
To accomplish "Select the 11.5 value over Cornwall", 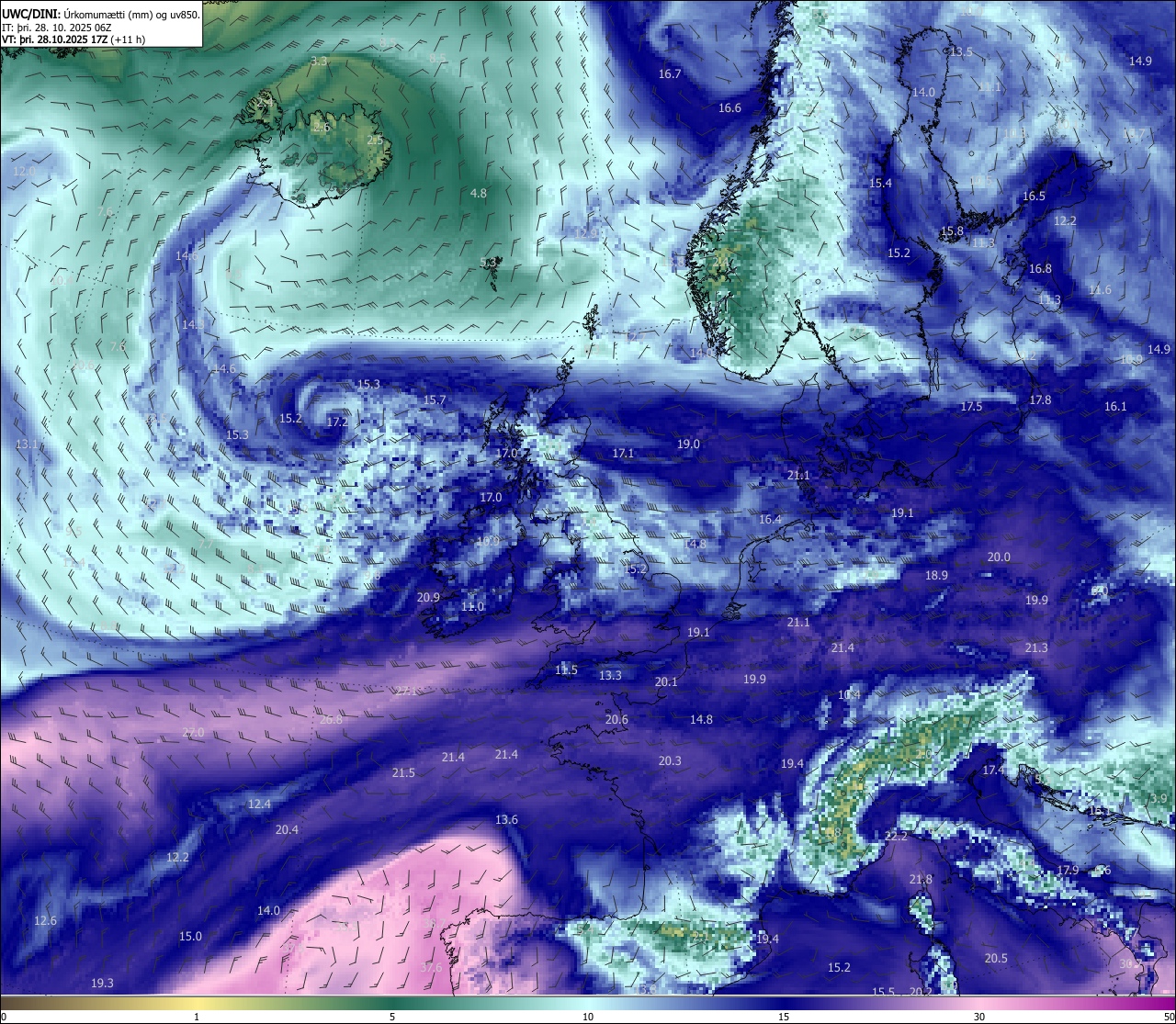I will [566, 670].
